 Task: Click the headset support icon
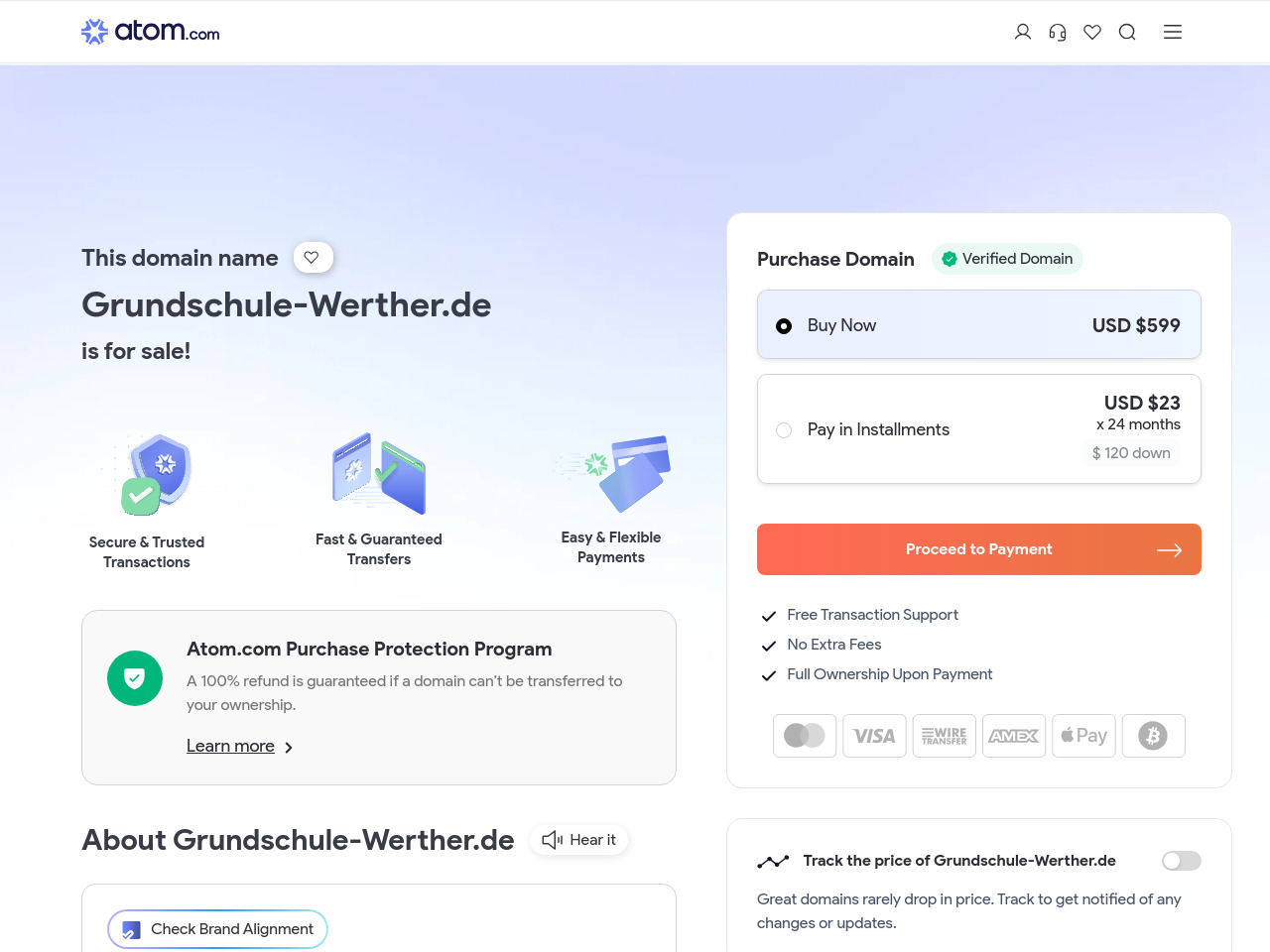1058,32
